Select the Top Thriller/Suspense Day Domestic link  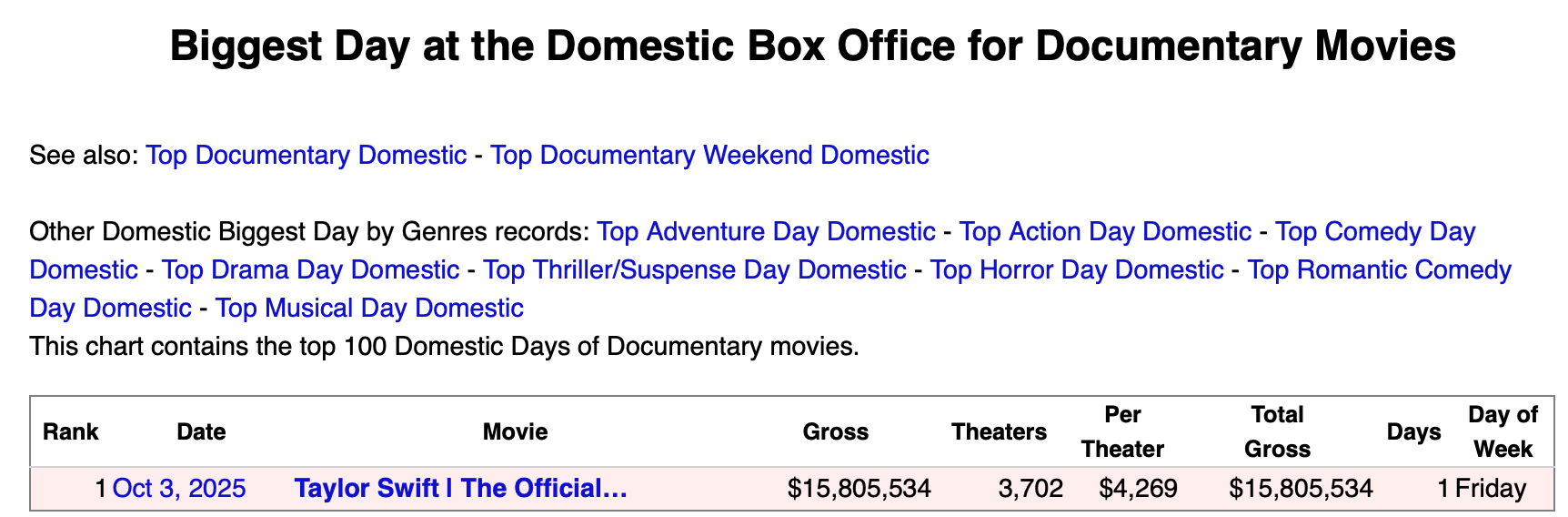[694, 269]
